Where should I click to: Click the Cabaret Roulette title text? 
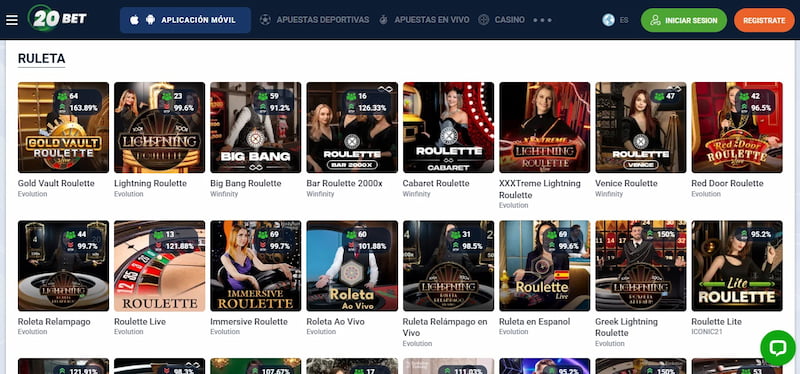[436, 183]
